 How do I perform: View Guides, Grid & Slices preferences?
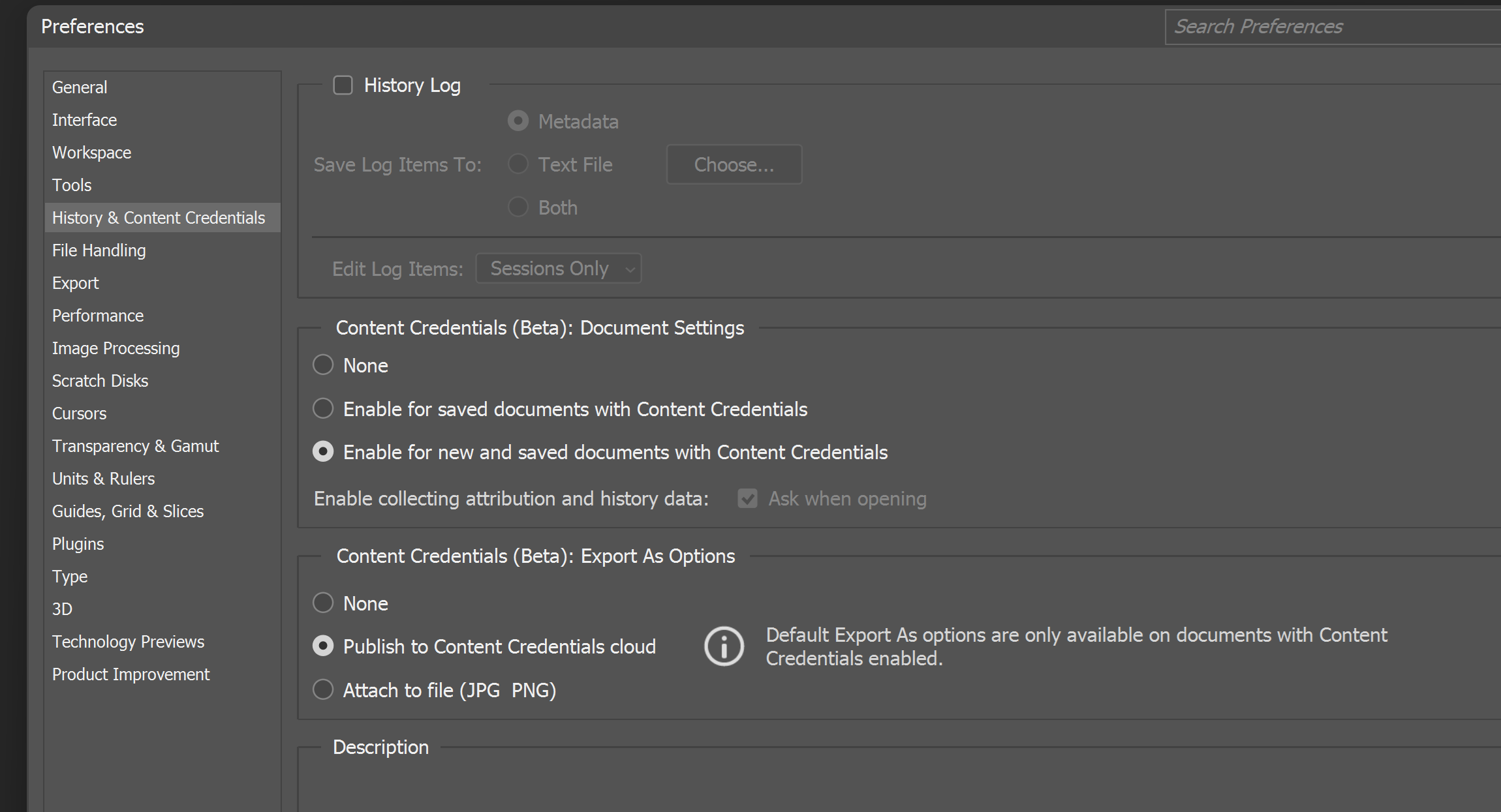[x=128, y=511]
